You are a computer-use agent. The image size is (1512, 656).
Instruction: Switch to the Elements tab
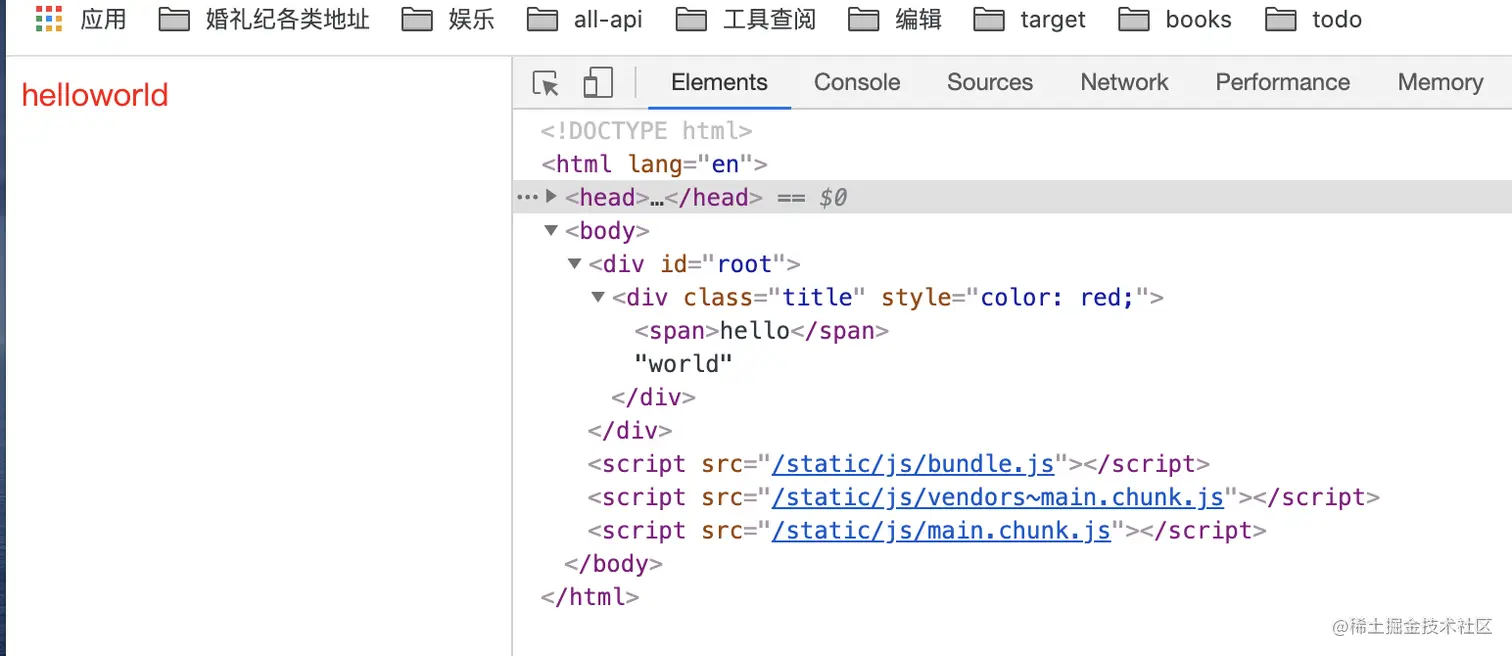tap(719, 83)
